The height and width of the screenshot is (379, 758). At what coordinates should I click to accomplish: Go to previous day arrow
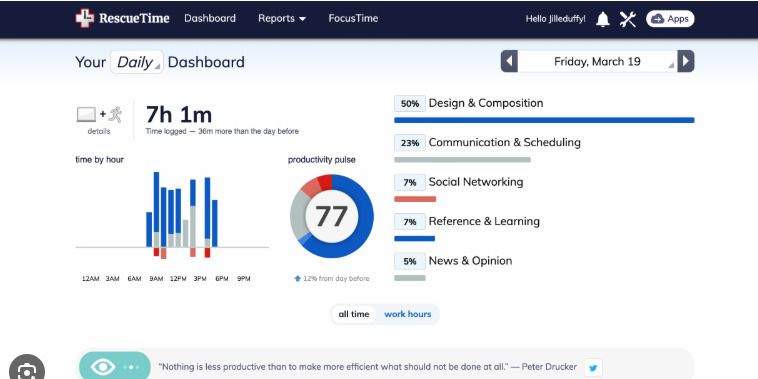[509, 61]
